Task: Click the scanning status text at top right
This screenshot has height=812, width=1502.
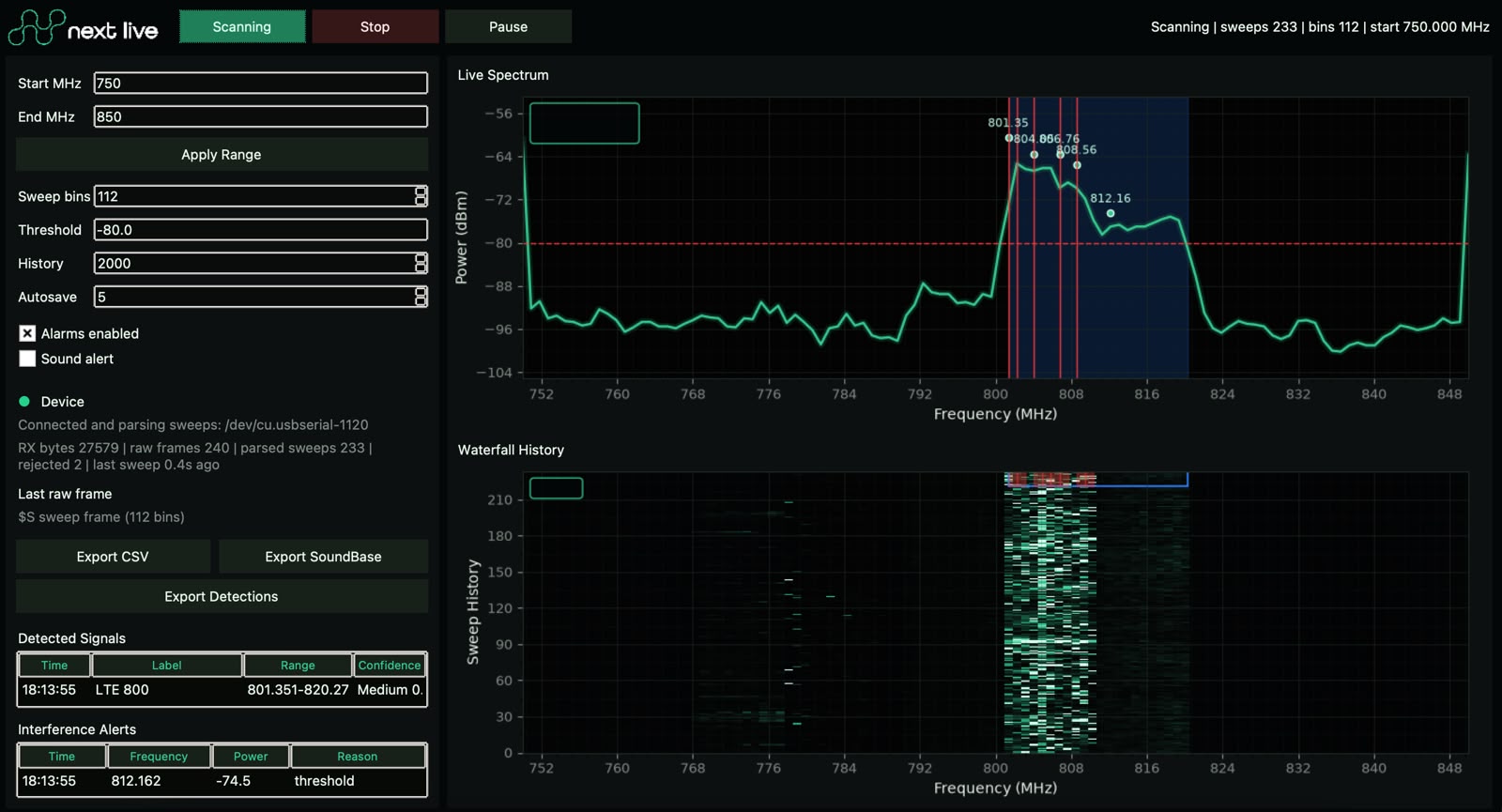Action: [1320, 26]
